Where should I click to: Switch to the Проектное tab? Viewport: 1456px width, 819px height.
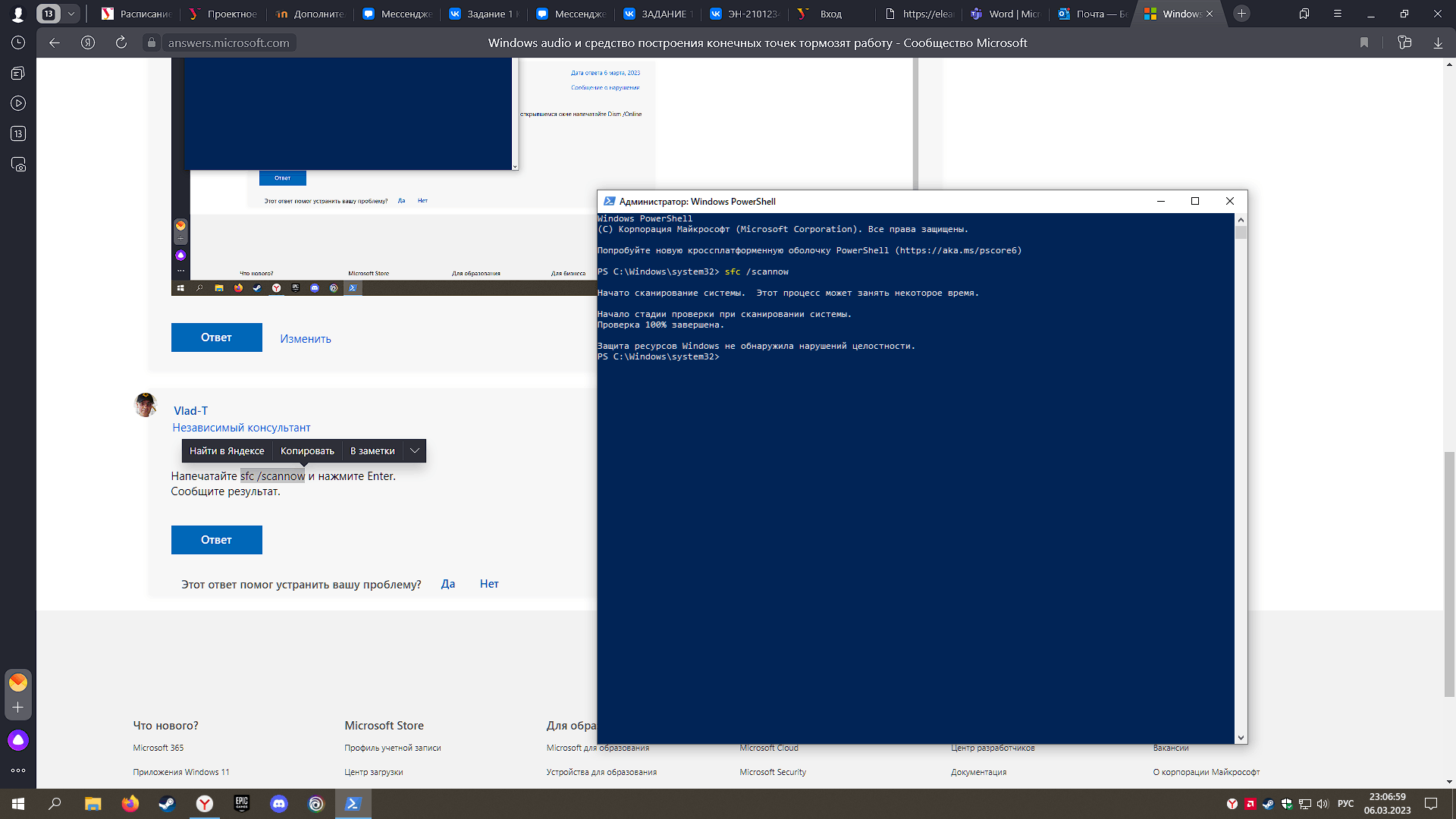[224, 14]
